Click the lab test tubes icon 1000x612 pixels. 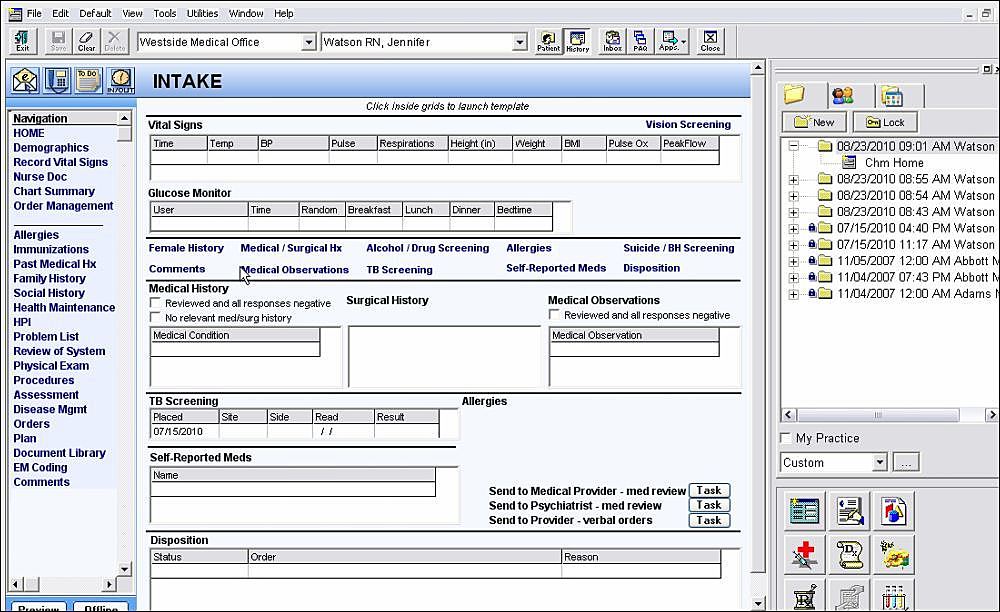tap(893, 595)
